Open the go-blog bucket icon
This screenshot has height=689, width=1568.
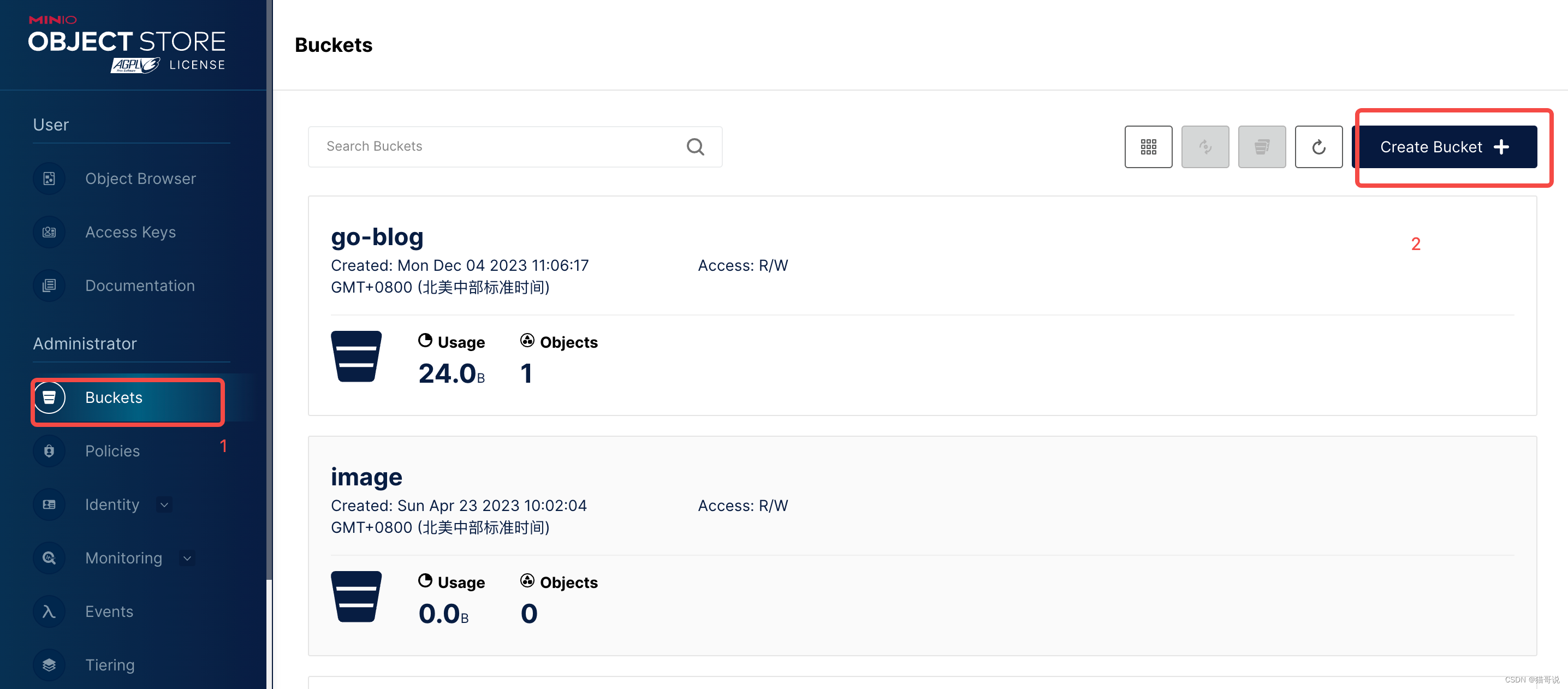pos(356,357)
